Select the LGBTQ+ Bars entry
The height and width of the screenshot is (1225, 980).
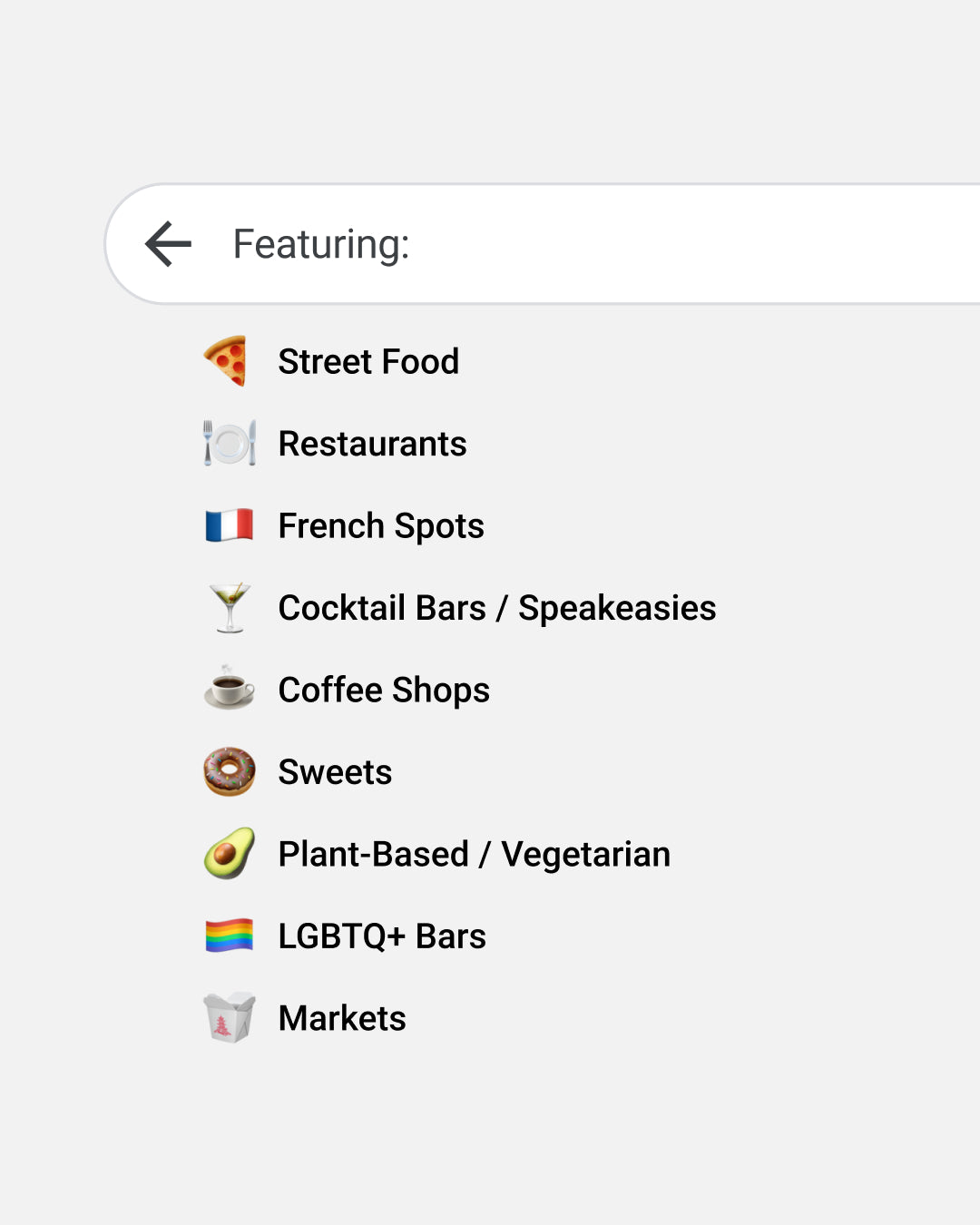pos(382,936)
